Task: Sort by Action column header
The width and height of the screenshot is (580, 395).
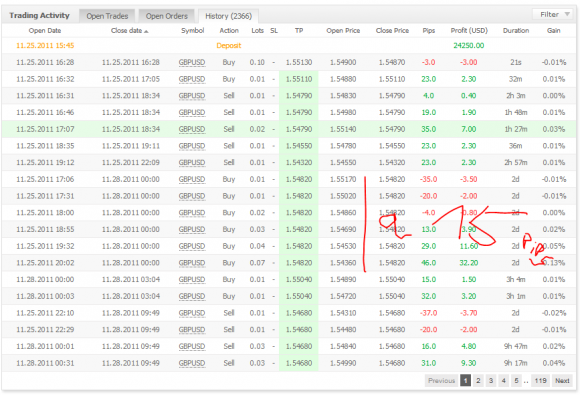Action: click(x=229, y=31)
